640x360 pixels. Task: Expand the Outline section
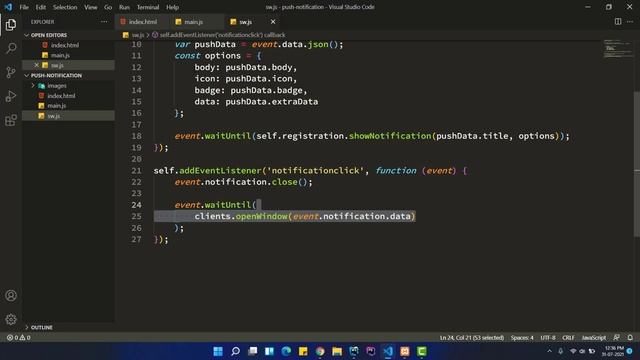tap(38, 327)
